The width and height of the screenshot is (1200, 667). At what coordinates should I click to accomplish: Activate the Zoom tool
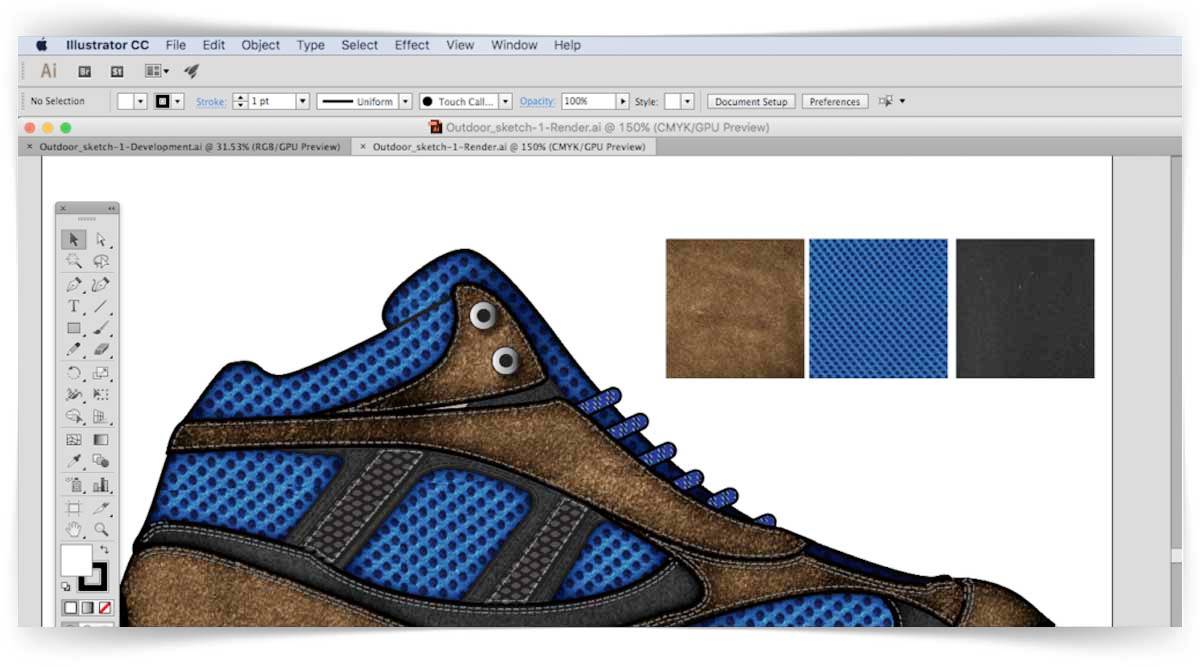pos(101,529)
